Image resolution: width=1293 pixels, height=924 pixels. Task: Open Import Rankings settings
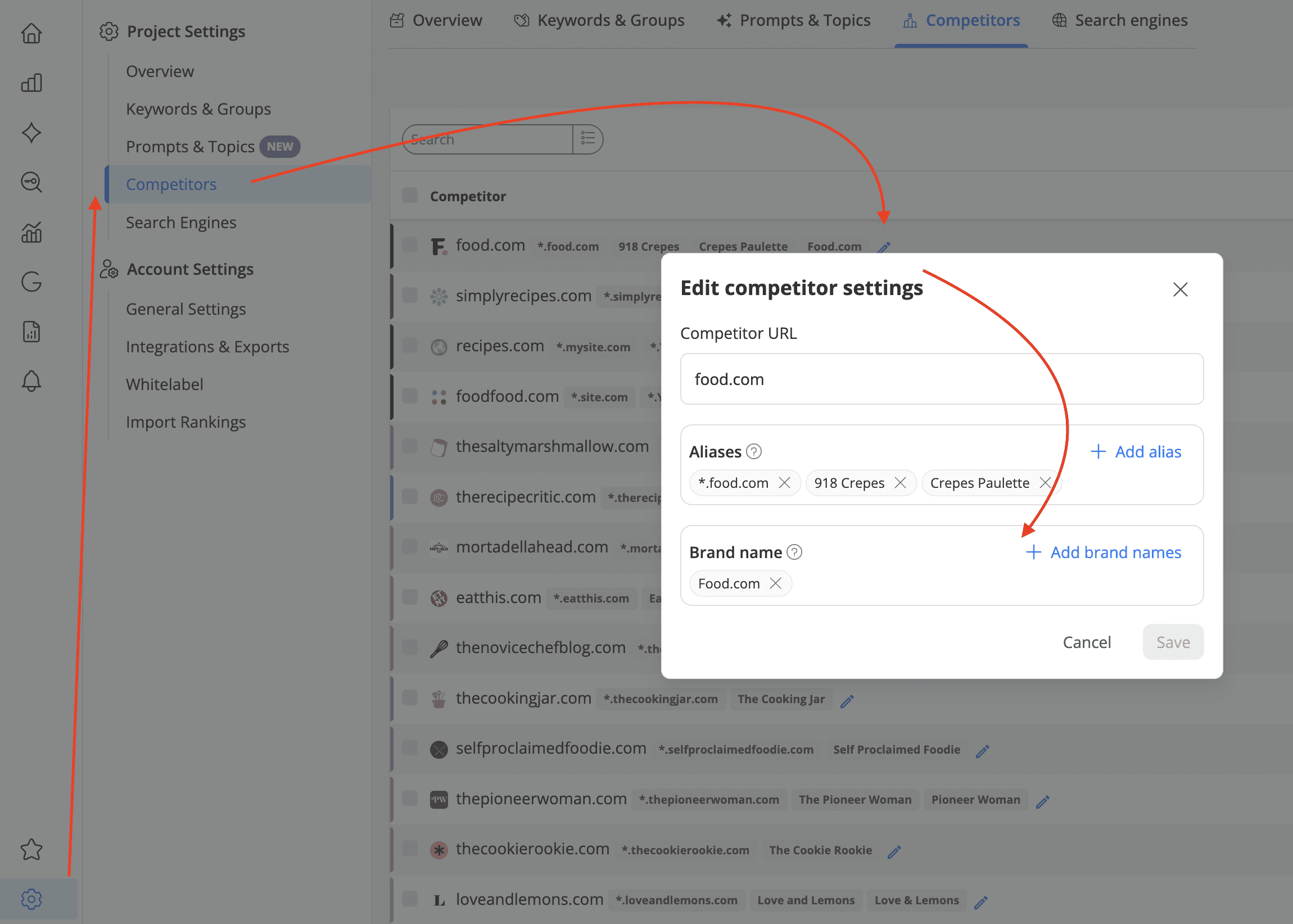[x=186, y=422]
